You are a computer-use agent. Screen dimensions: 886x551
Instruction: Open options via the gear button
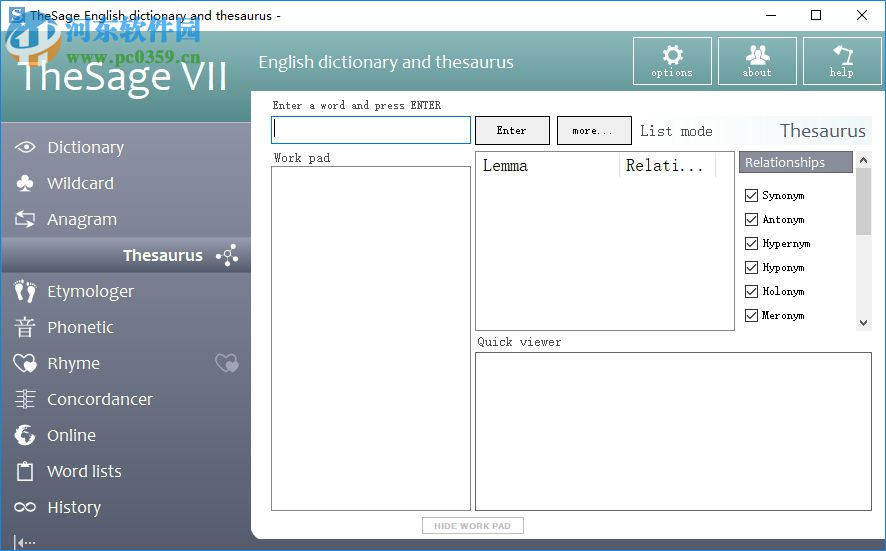(672, 61)
